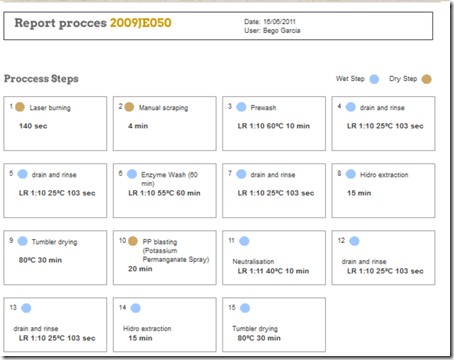The height and width of the screenshot is (360, 454).
Task: Click the blue dot in step 7 card
Action: tap(241, 174)
